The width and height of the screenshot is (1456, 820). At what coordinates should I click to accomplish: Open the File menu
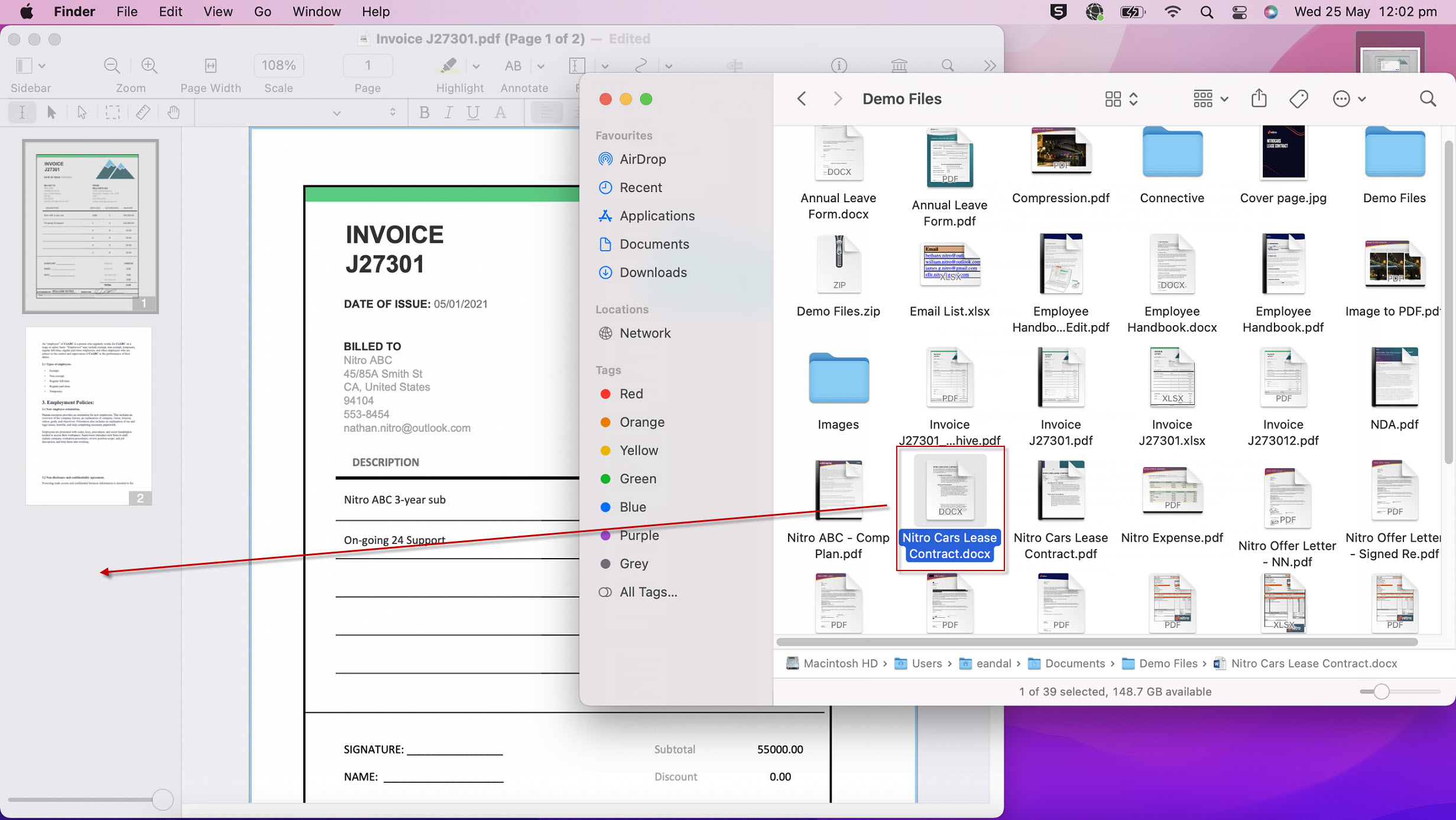click(126, 12)
